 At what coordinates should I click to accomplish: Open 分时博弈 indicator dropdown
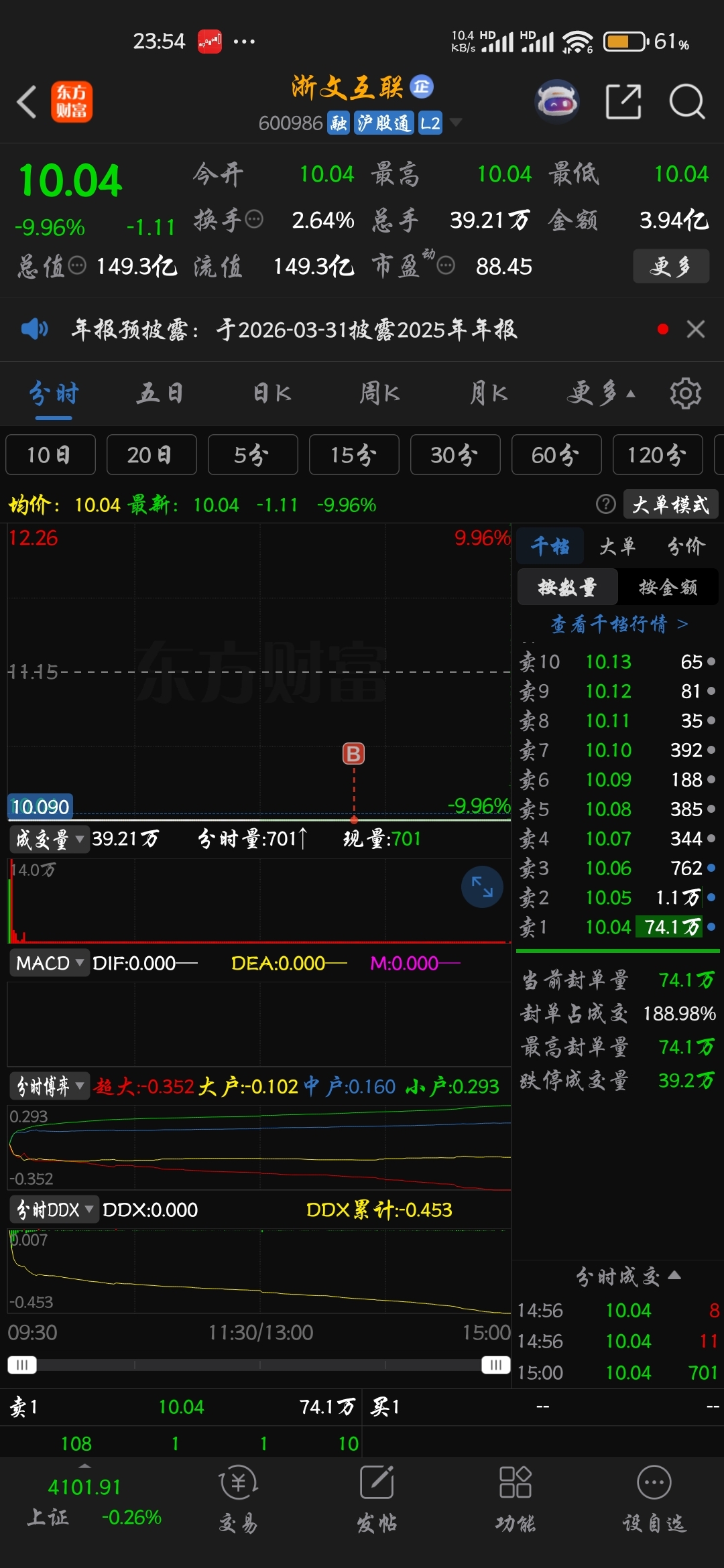(50, 1086)
